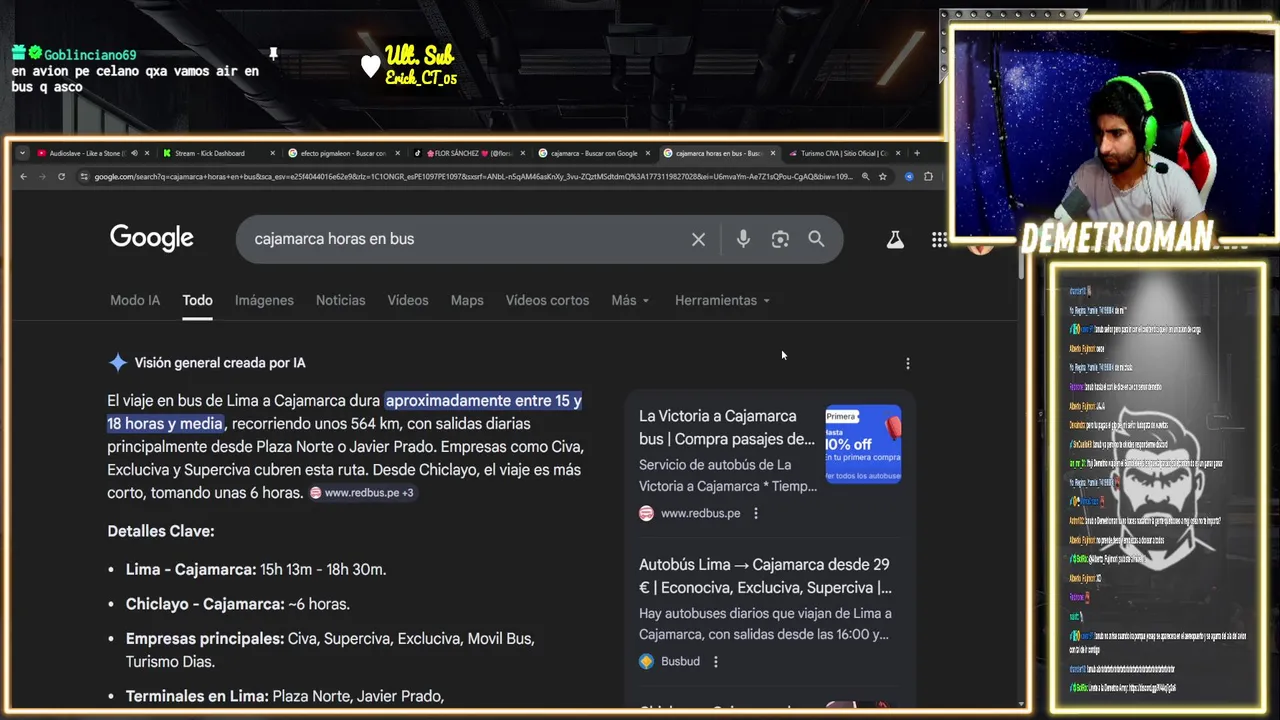This screenshot has height=720, width=1280.
Task: Click 'Empresas principales:' bullet text
Action: pyautogui.click(x=205, y=638)
